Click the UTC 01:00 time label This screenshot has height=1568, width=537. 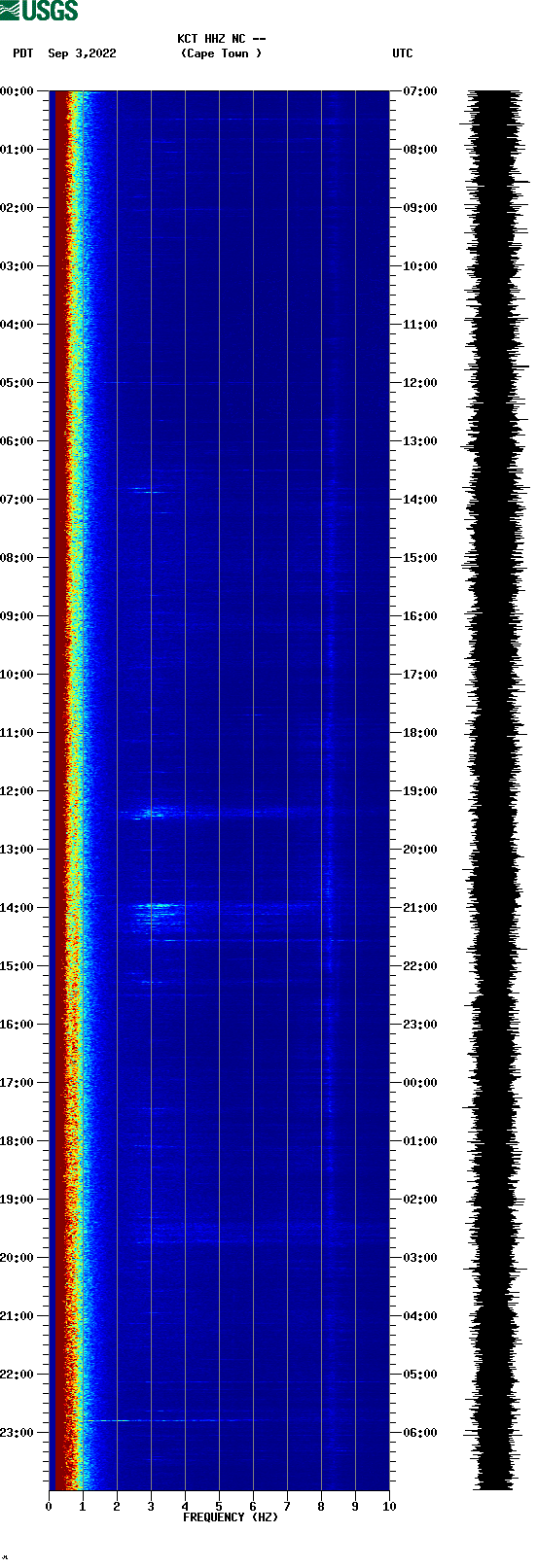pos(420,1141)
